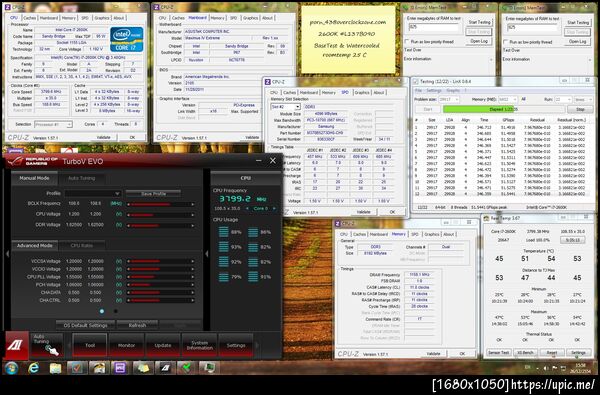Launch Internet Explorer from the taskbar

pyautogui.click(x=34, y=368)
